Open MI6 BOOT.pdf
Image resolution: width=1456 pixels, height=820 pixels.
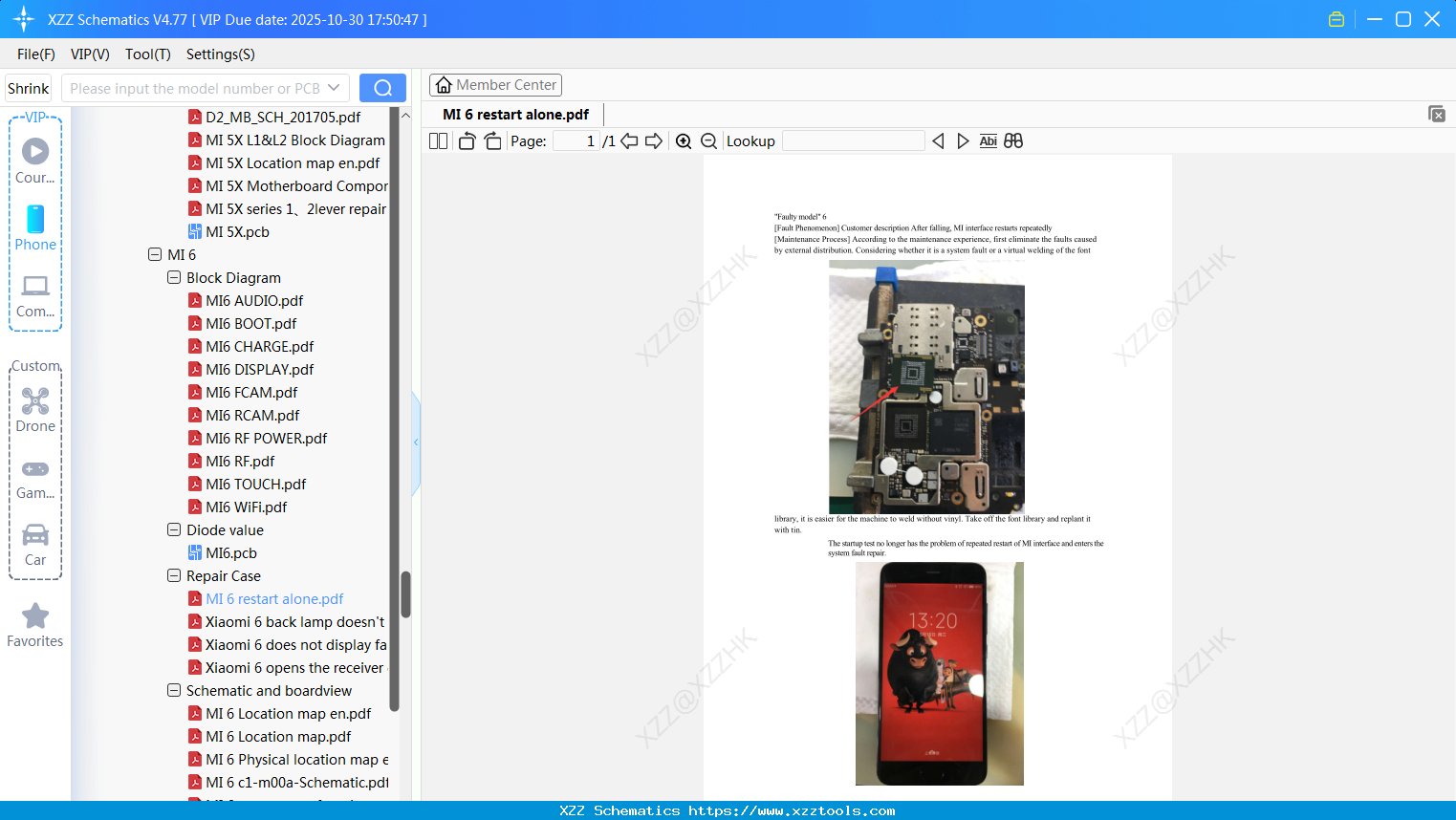tap(251, 323)
